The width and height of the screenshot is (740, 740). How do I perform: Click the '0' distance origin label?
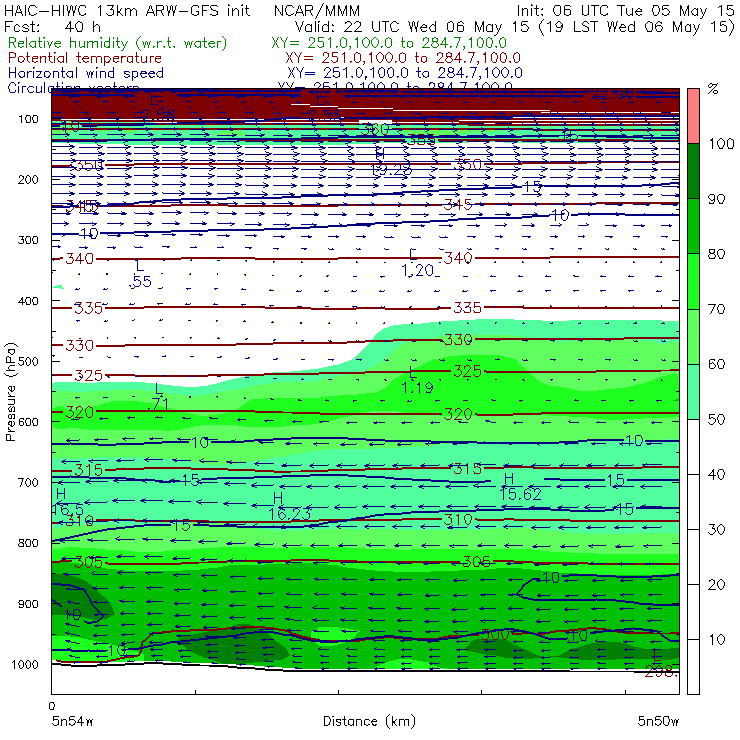tap(52, 706)
